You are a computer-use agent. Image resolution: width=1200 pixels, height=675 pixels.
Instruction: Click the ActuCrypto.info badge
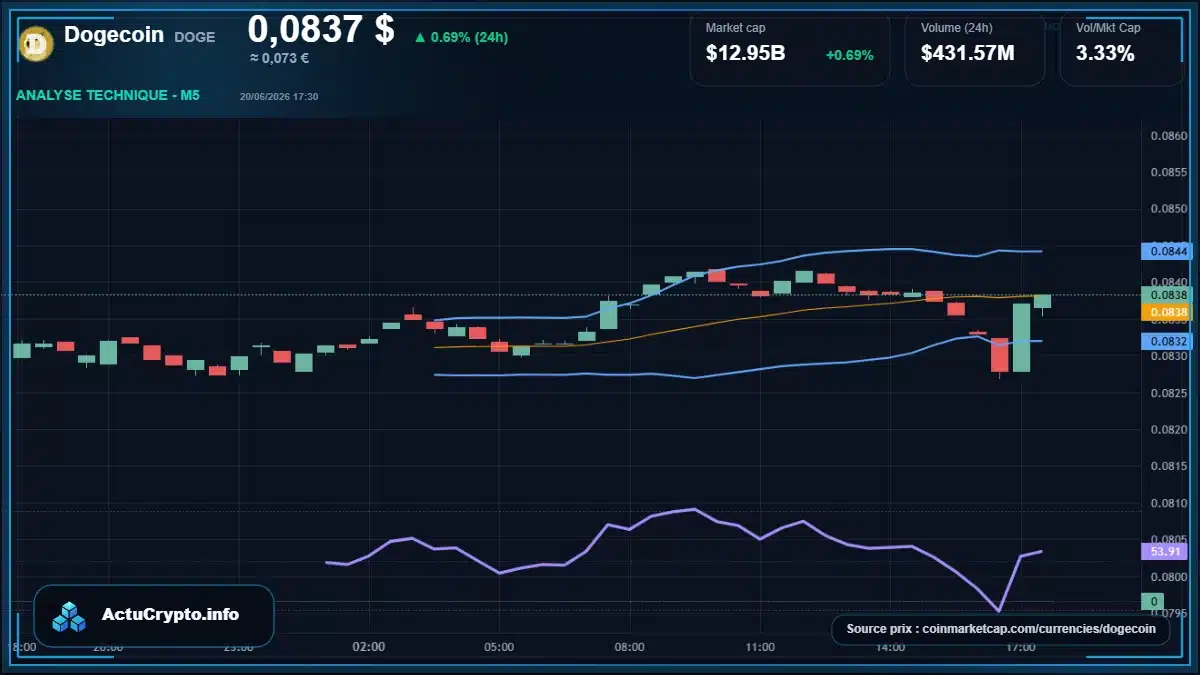pos(154,615)
